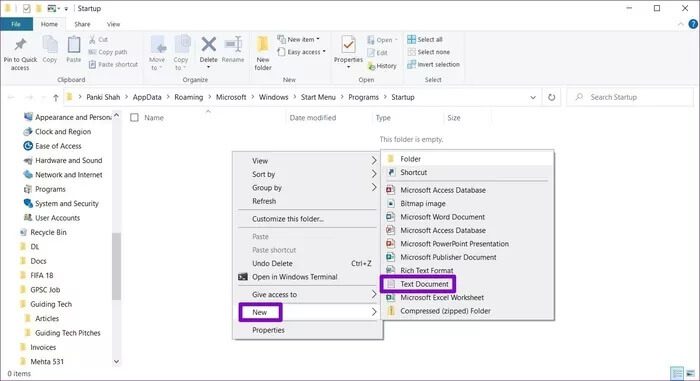700x381 pixels.
Task: Click Invert selection in ribbon
Action: point(433,64)
